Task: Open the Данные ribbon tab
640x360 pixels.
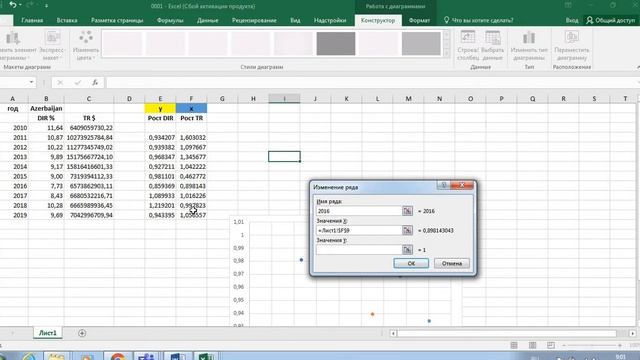Action: coord(207,20)
